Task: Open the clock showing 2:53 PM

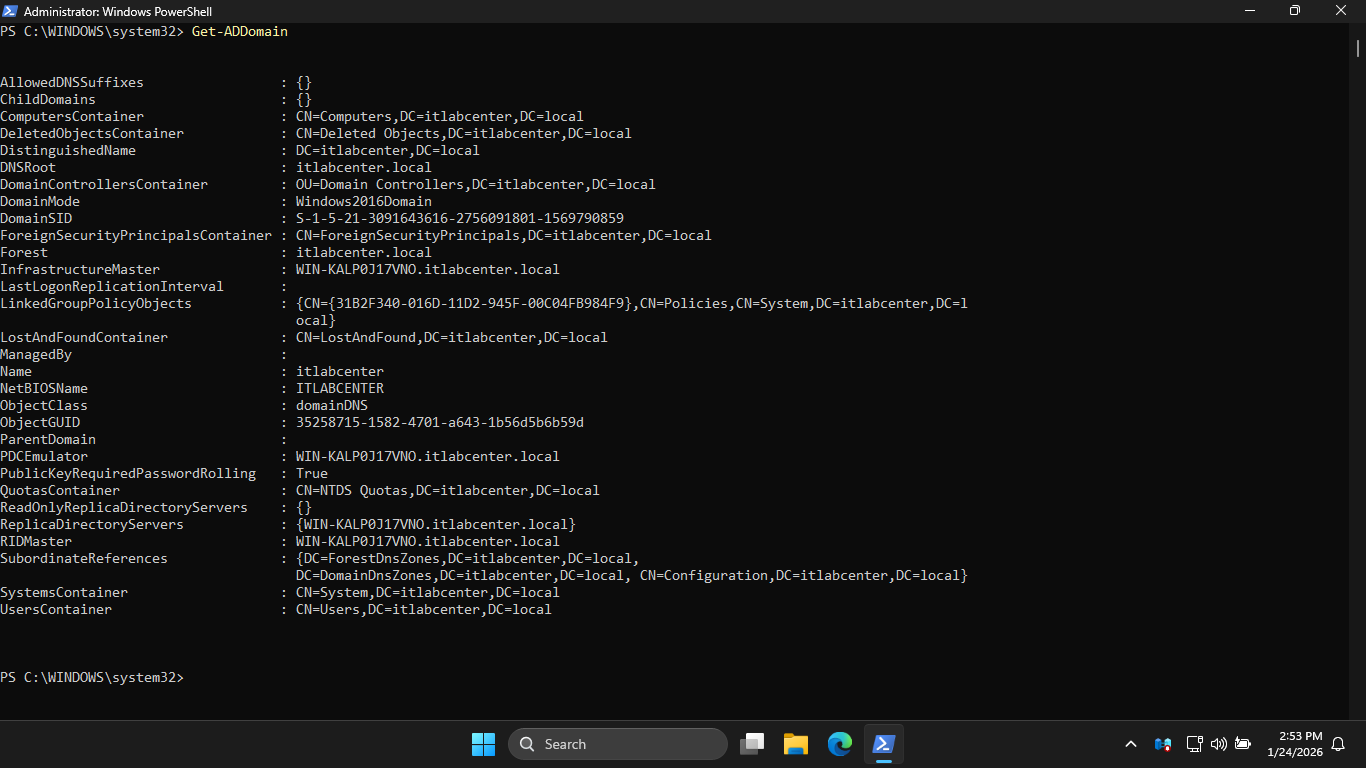Action: (1294, 744)
